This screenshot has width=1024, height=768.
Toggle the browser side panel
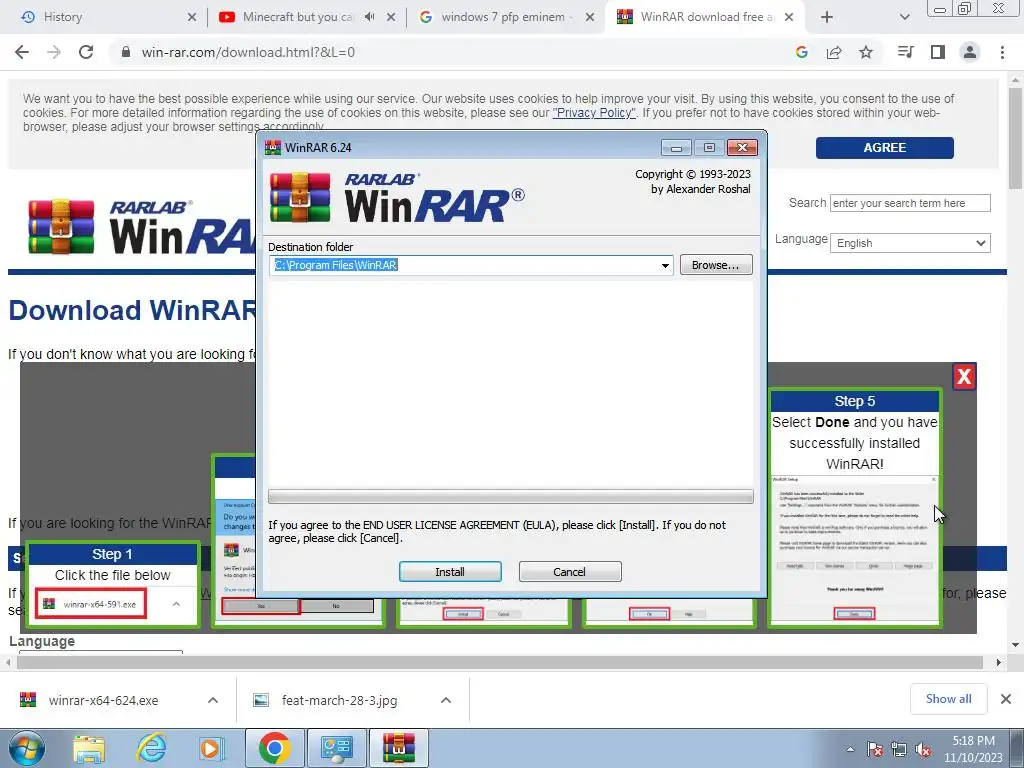[938, 52]
